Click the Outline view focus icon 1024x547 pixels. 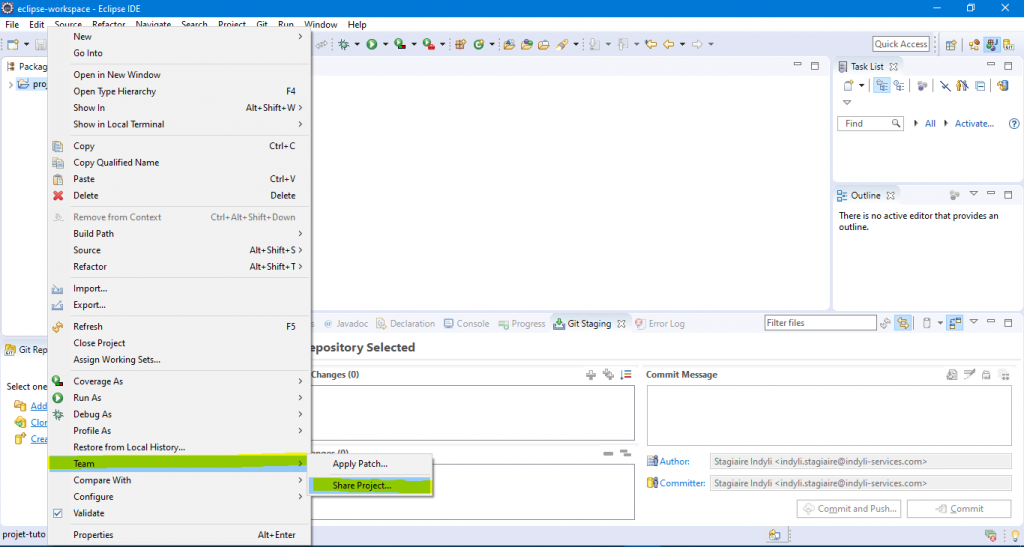[x=955, y=195]
